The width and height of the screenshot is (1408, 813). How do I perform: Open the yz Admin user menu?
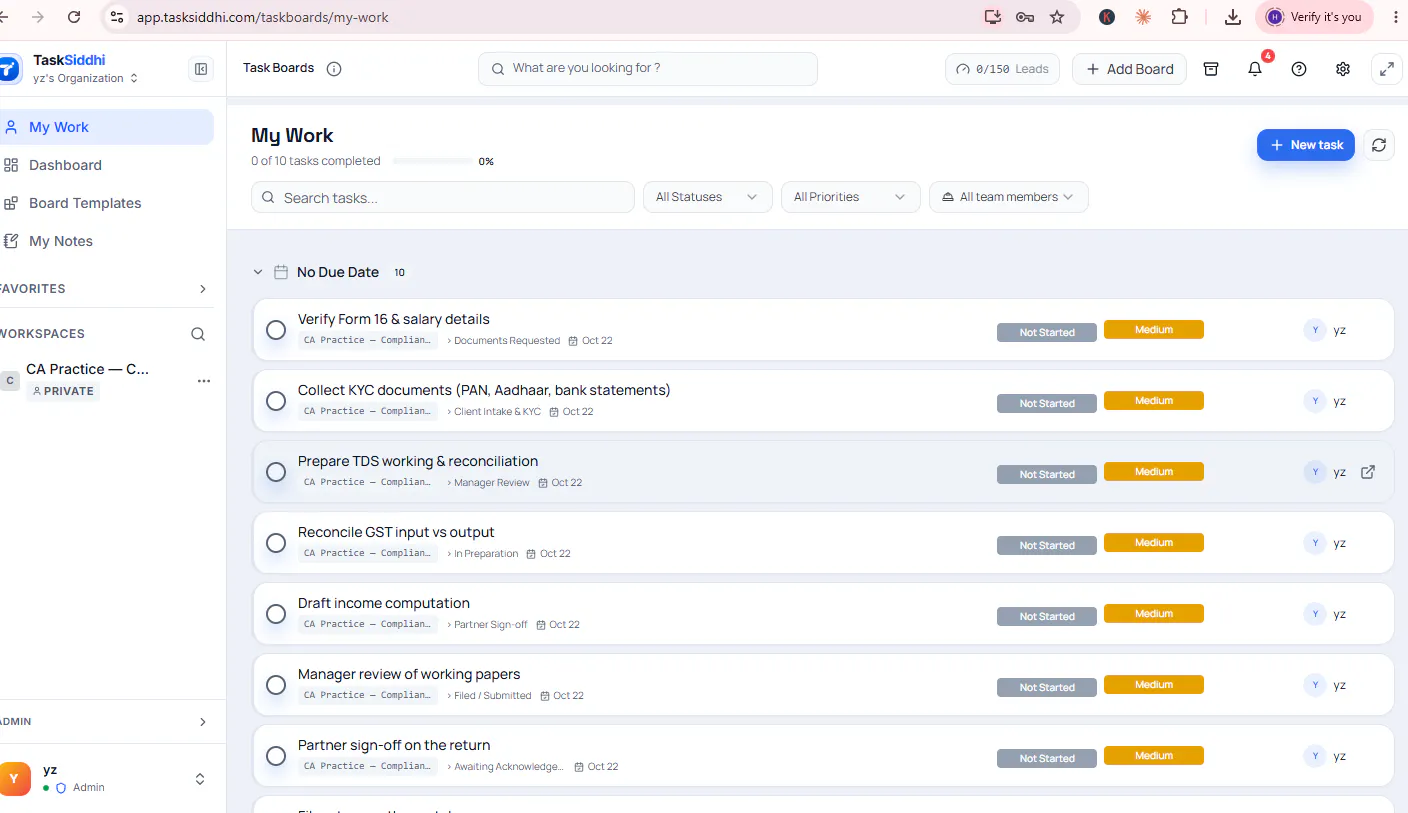point(106,778)
